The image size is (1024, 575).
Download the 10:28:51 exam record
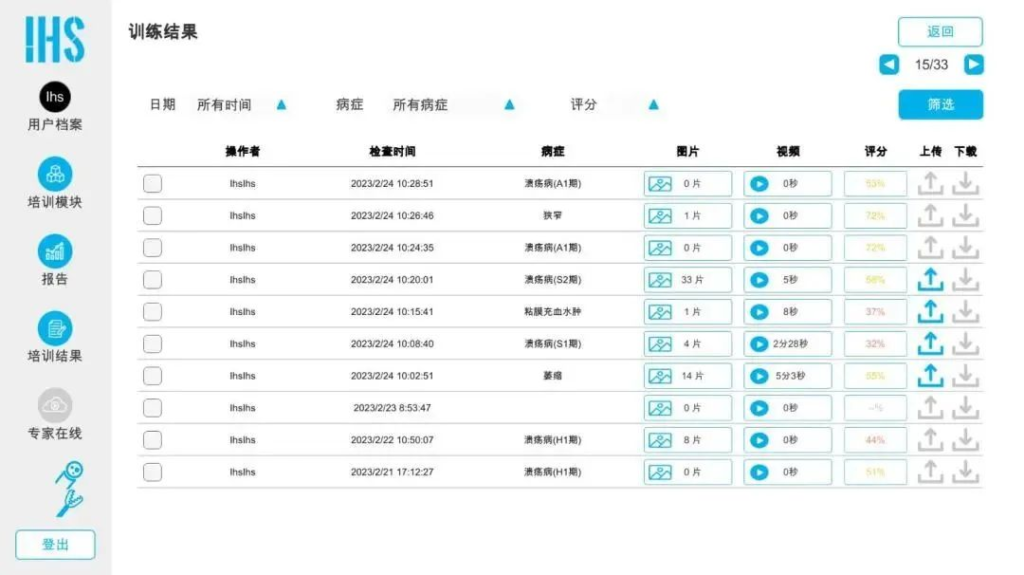(965, 184)
